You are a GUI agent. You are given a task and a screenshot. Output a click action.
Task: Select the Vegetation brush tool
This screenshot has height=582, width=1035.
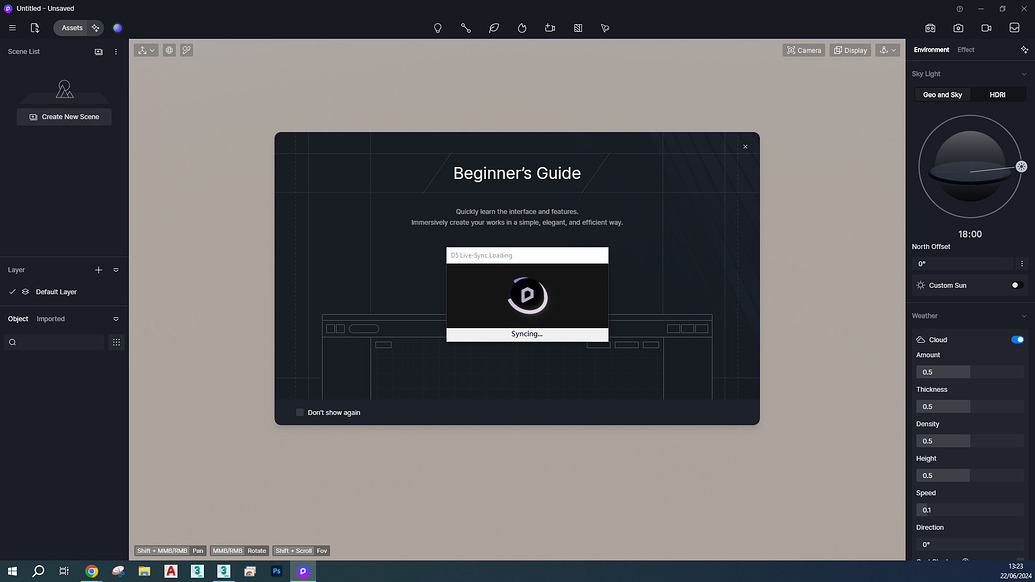[x=494, y=28]
